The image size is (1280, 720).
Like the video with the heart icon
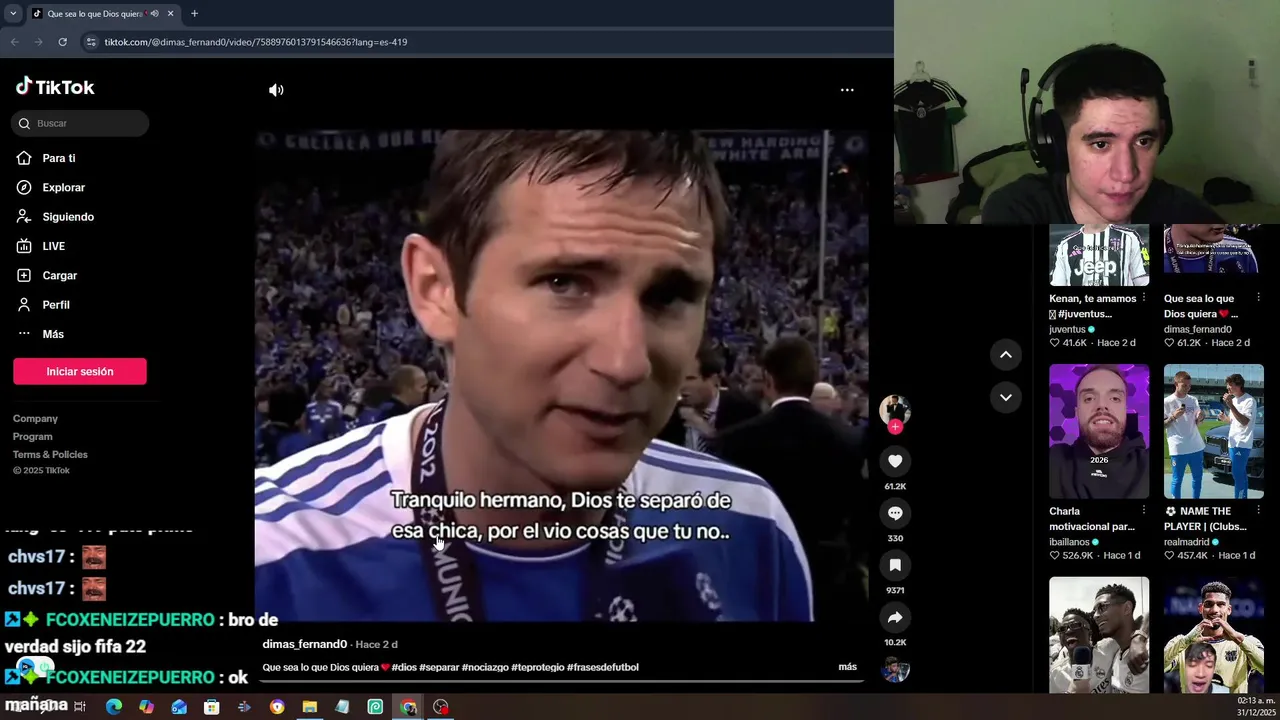point(895,461)
